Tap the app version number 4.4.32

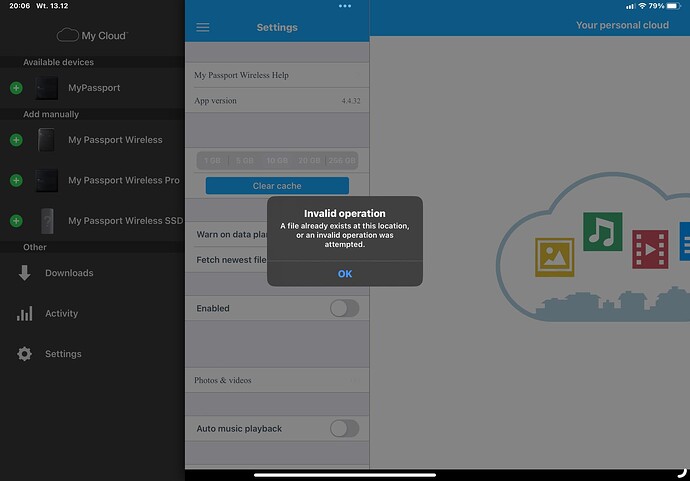click(351, 101)
